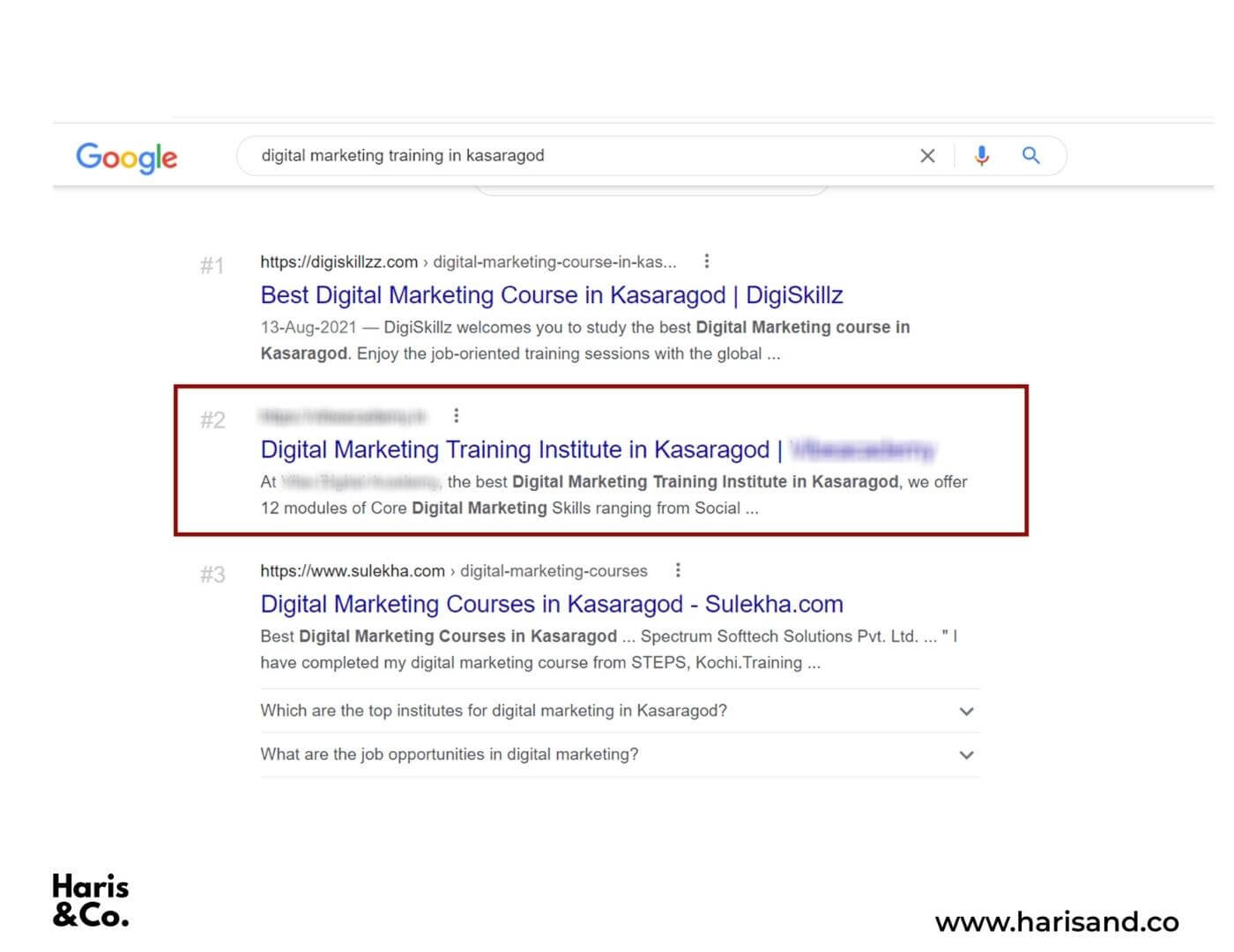Clear the search query with X
This screenshot has width=1234, height=952.
coord(927,156)
